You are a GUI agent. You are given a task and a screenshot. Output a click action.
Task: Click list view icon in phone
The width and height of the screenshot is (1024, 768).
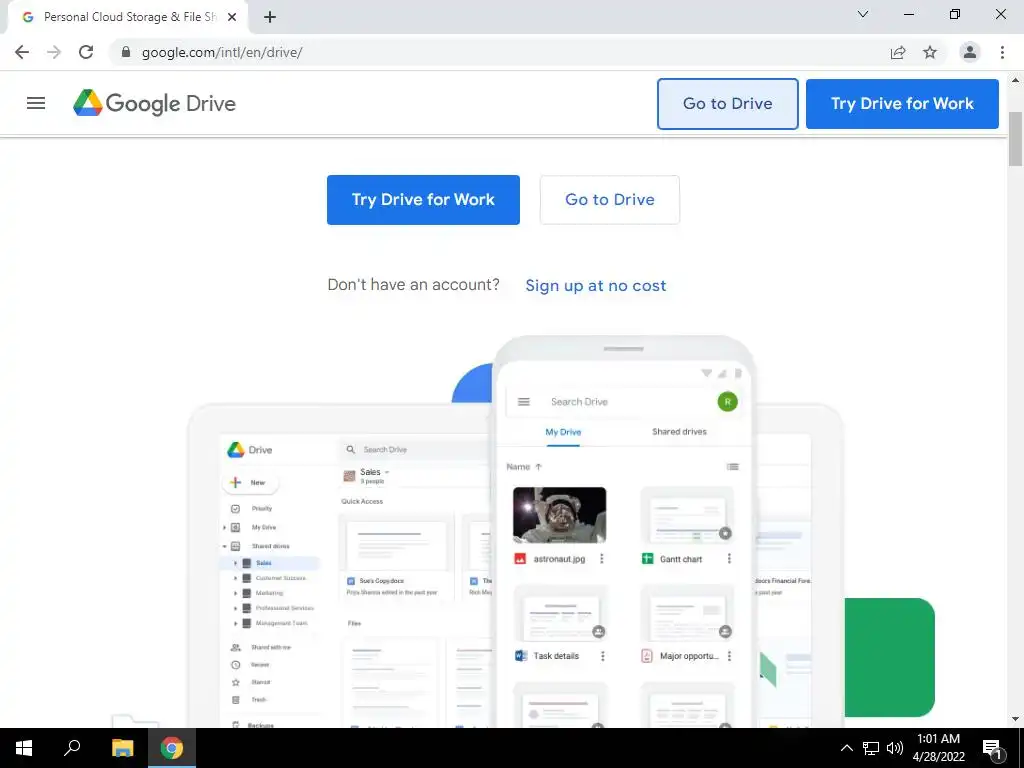pos(733,466)
